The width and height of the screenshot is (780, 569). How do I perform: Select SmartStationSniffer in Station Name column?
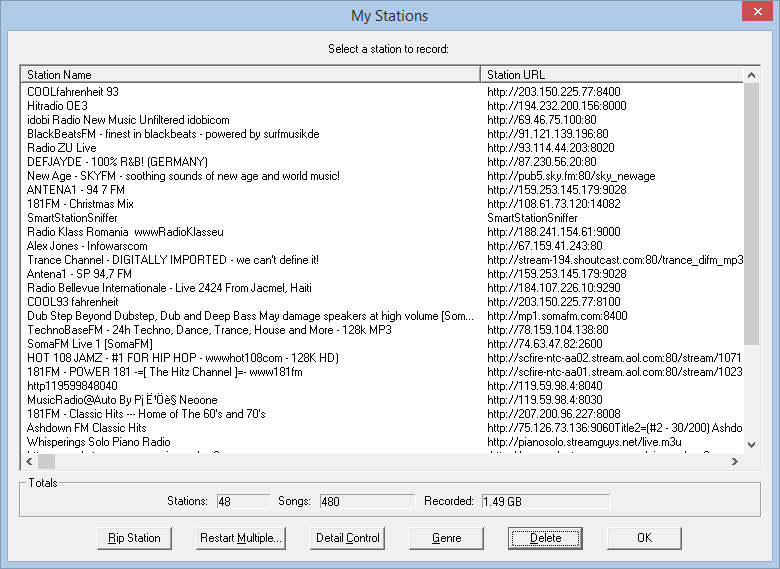point(72,218)
